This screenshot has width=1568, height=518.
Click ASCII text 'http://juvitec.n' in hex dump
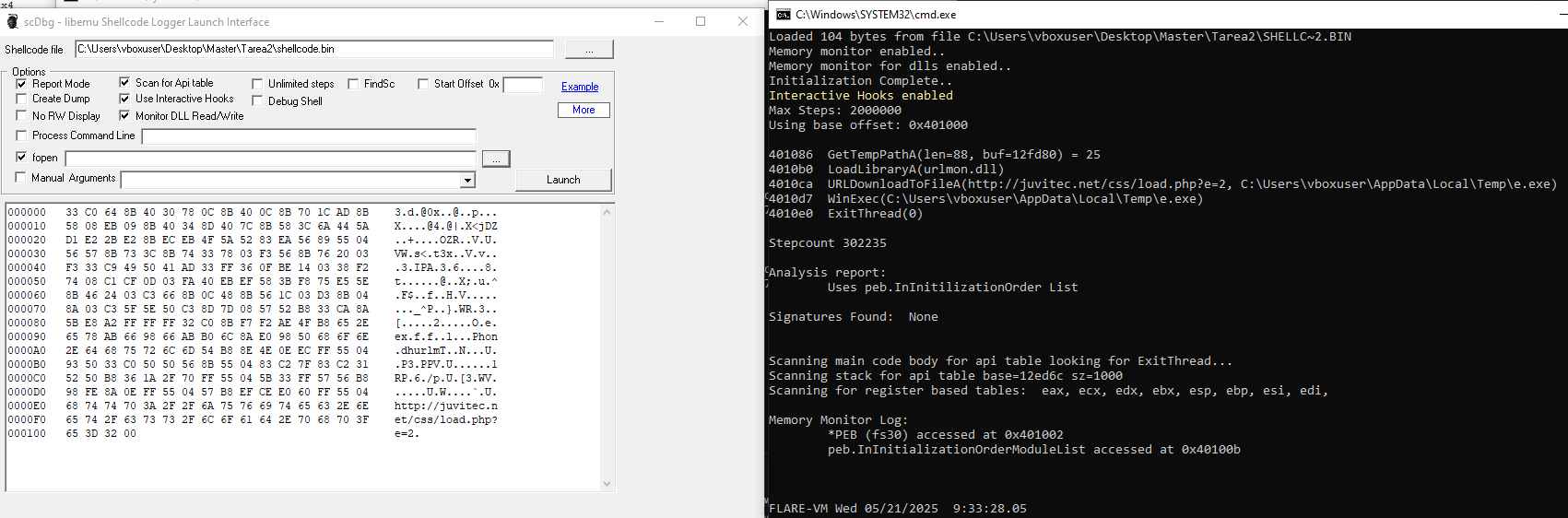(446, 406)
